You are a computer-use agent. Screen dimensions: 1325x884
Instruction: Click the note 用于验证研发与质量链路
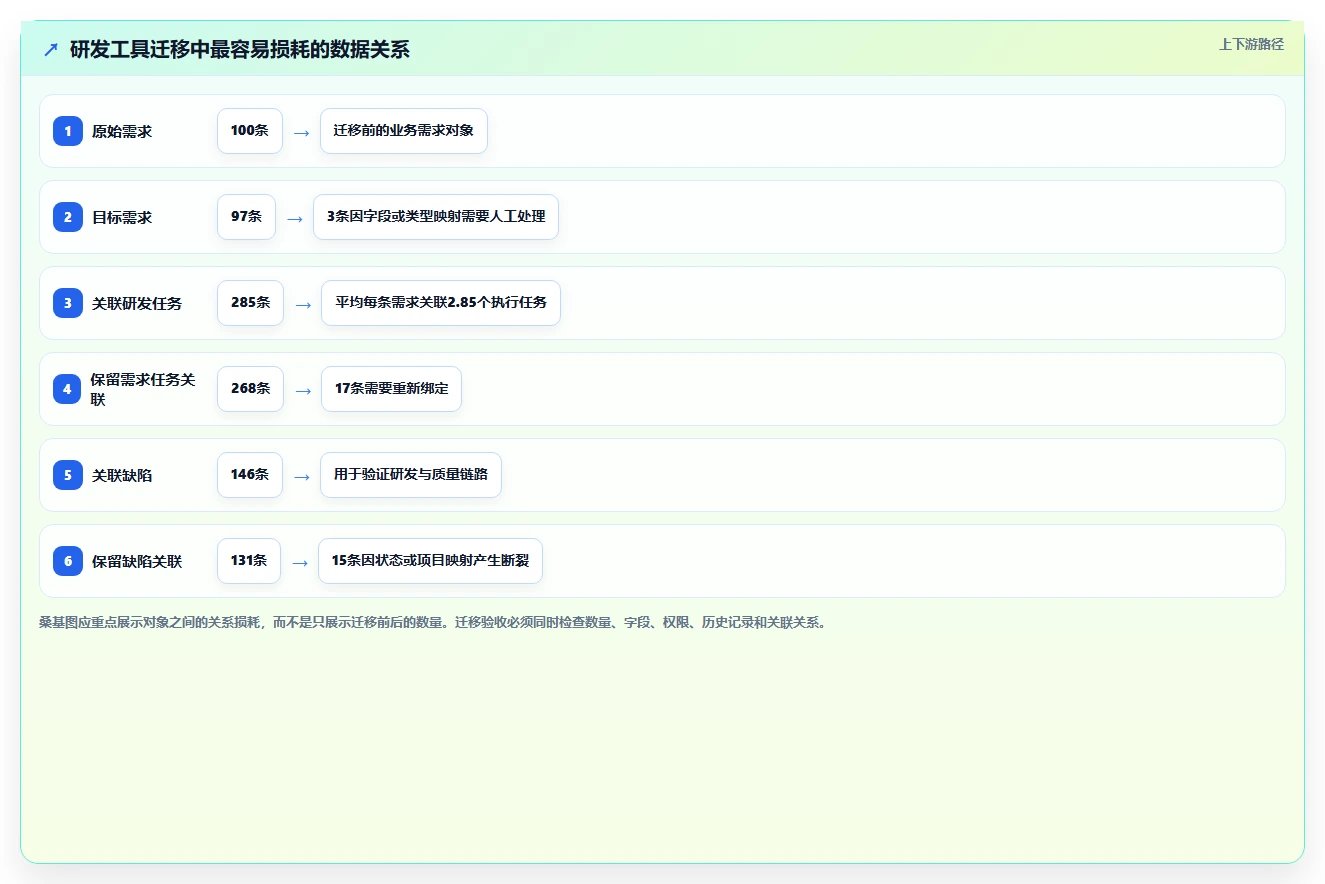411,475
